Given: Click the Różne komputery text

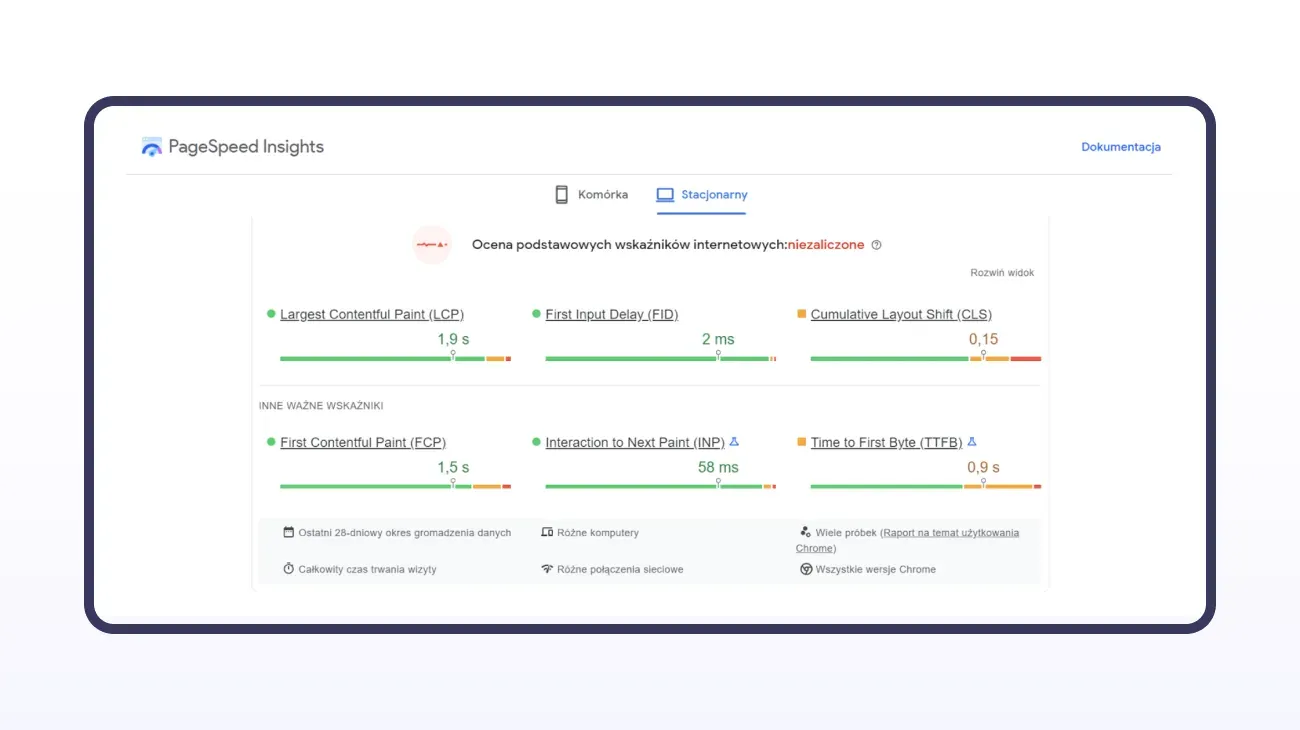Looking at the screenshot, I should click(598, 533).
